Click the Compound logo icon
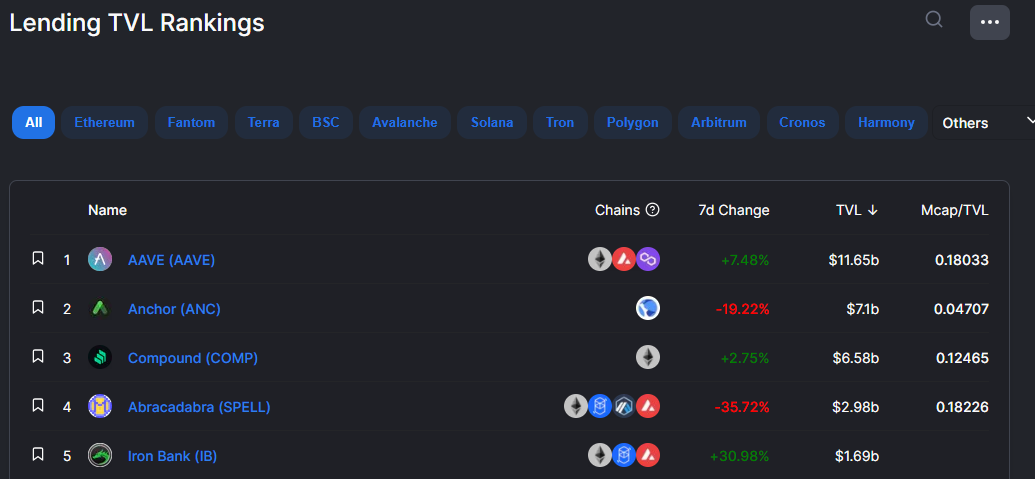Screen dimensions: 1035x479 (x=100, y=358)
